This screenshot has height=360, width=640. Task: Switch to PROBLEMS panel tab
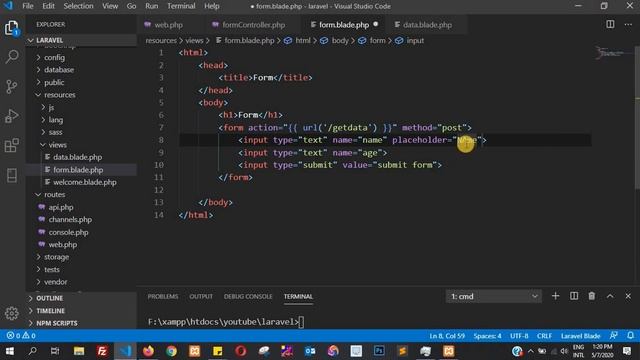click(x=163, y=296)
